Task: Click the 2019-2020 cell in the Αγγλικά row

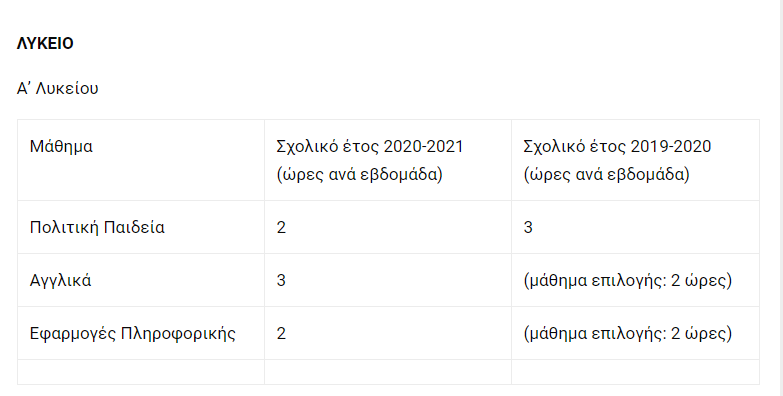Action: tap(635, 280)
